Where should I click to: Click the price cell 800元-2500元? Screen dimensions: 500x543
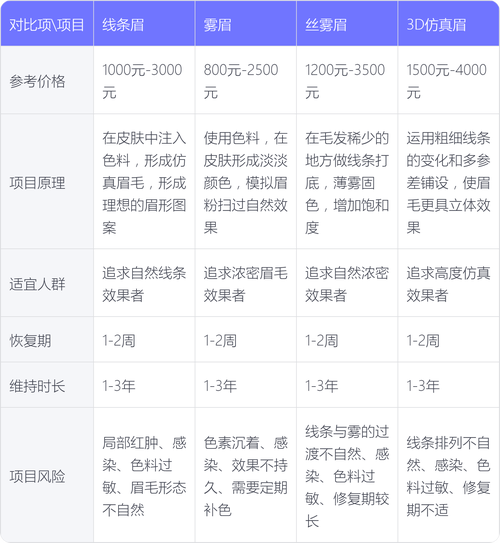245,80
